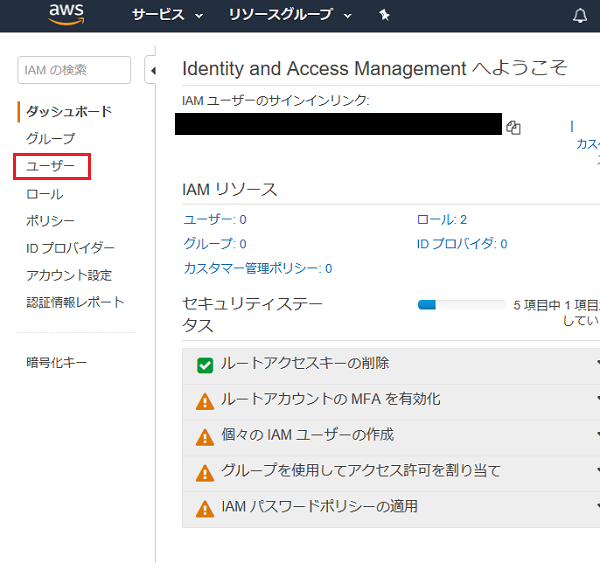Open the pin shortcuts icon in header
Image resolution: width=600 pixels, height=563 pixels.
[x=384, y=15]
